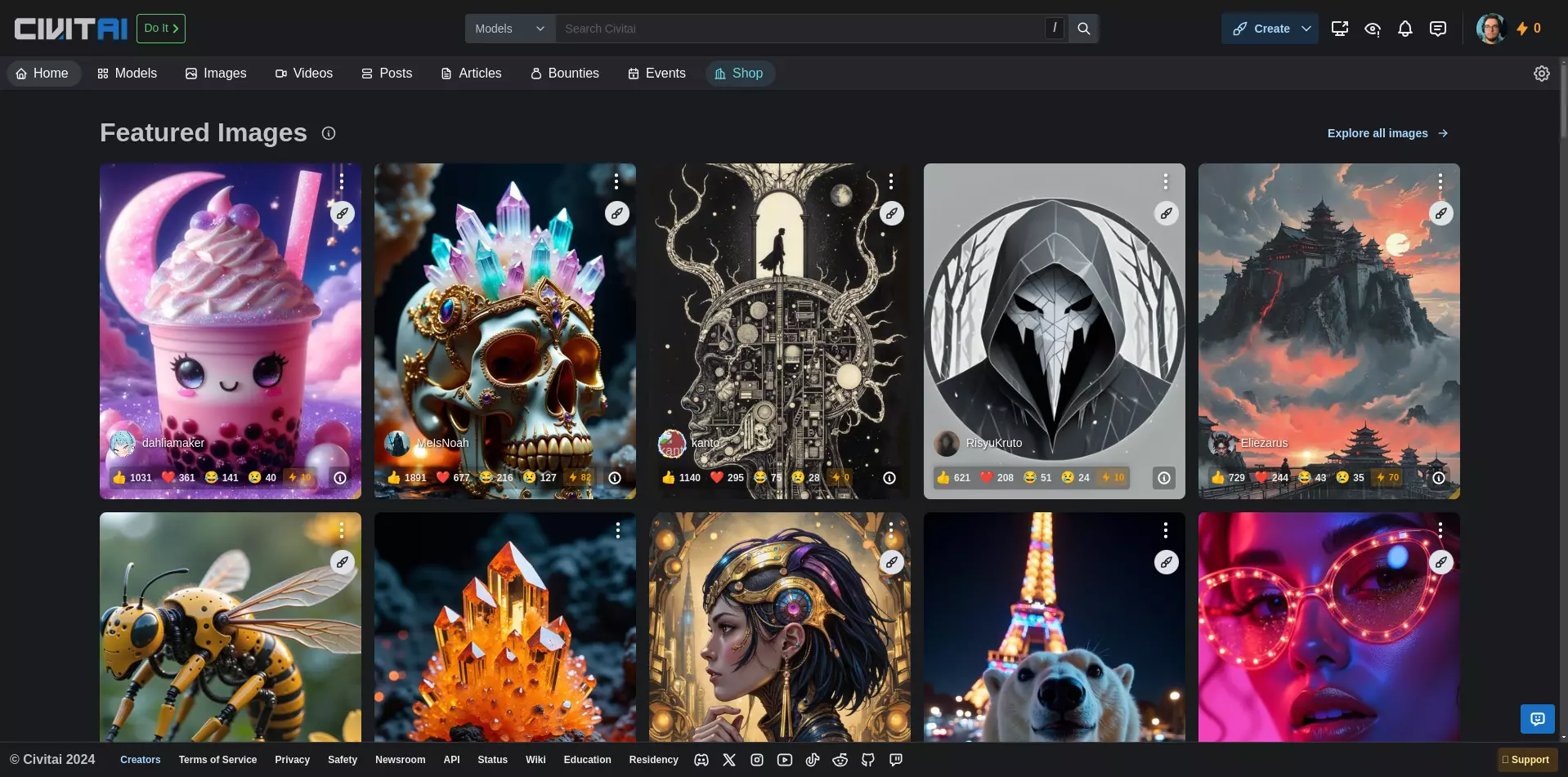Click the Explore all images link
The width and height of the screenshot is (1568, 777).
point(1387,133)
